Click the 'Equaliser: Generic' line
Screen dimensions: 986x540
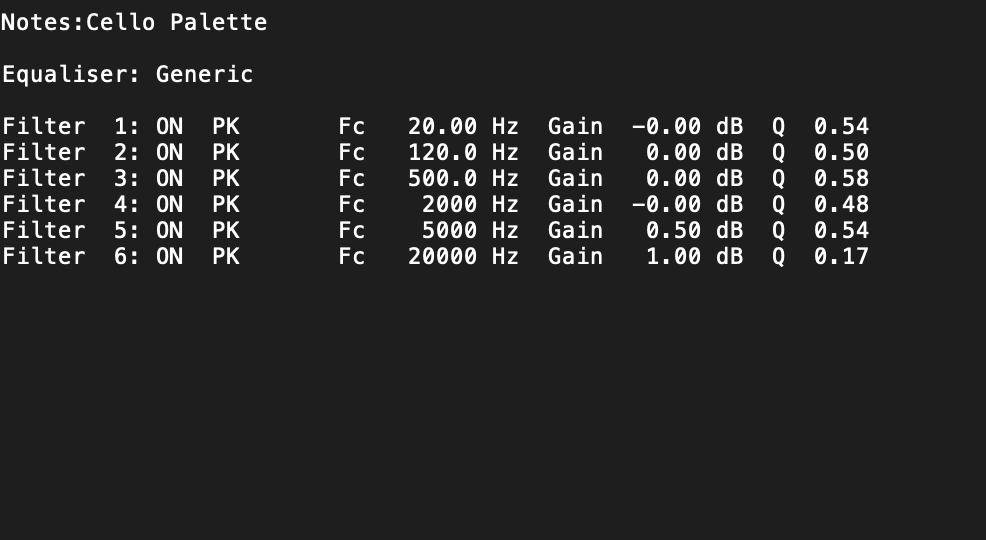tap(127, 74)
